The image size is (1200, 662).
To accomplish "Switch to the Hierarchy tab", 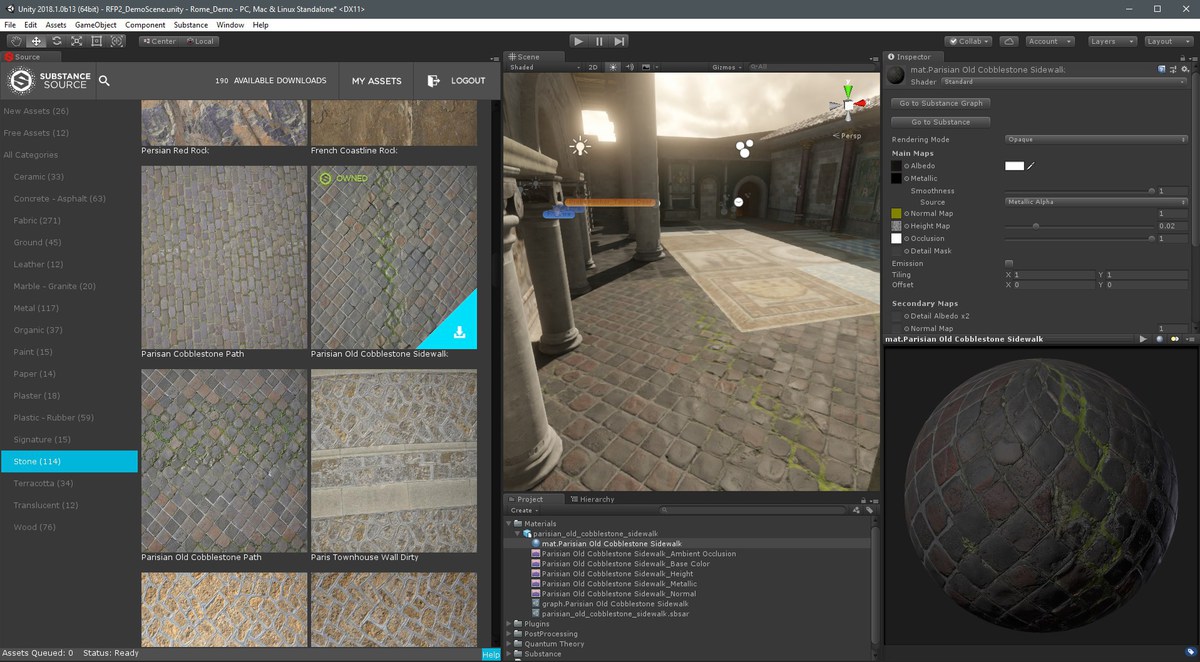I will coord(592,499).
